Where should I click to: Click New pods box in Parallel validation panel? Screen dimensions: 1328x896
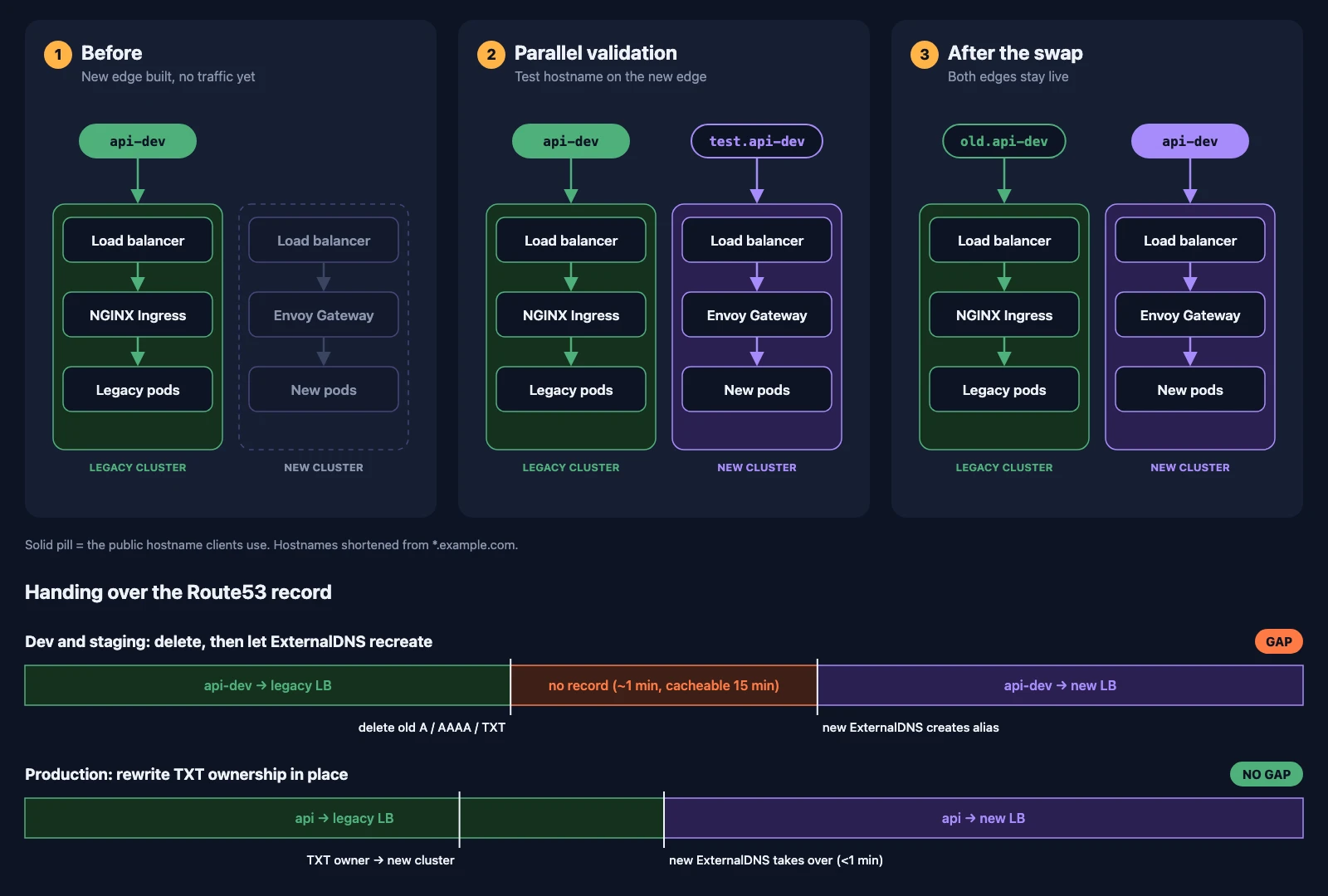757,390
